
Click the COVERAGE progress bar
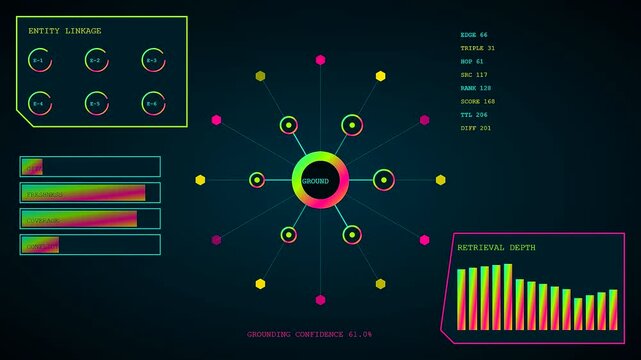point(90,219)
